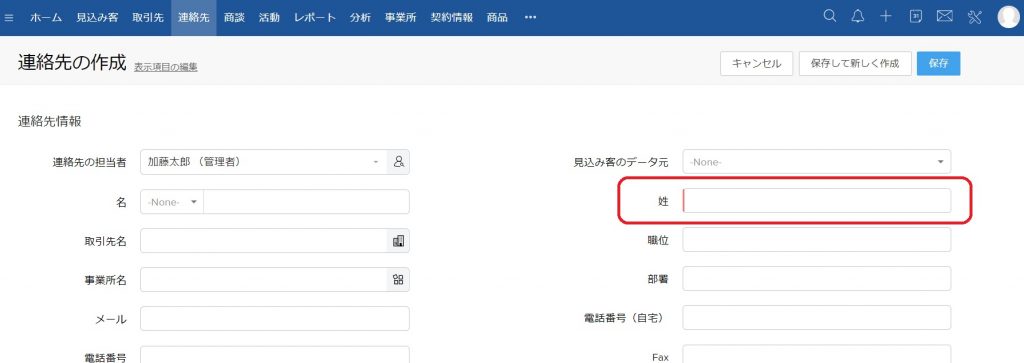The width and height of the screenshot is (1024, 363).
Task: Open the mail envelope icon
Action: point(944,17)
